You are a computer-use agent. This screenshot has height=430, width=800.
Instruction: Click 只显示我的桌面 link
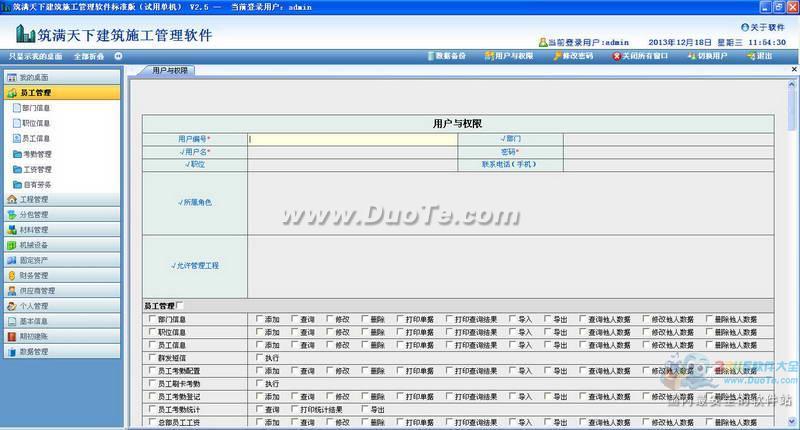click(x=34, y=56)
